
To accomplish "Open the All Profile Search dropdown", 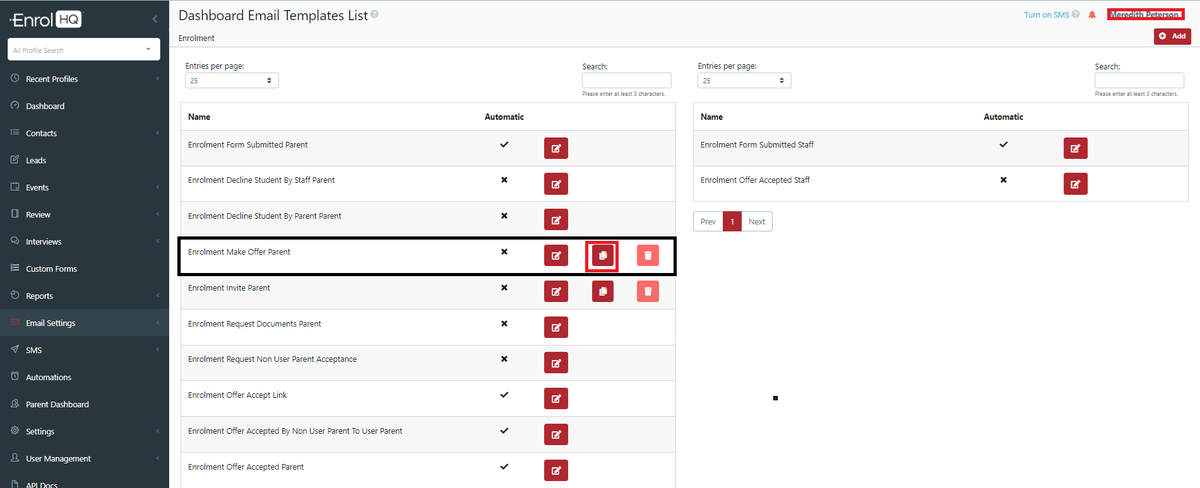I will (84, 49).
